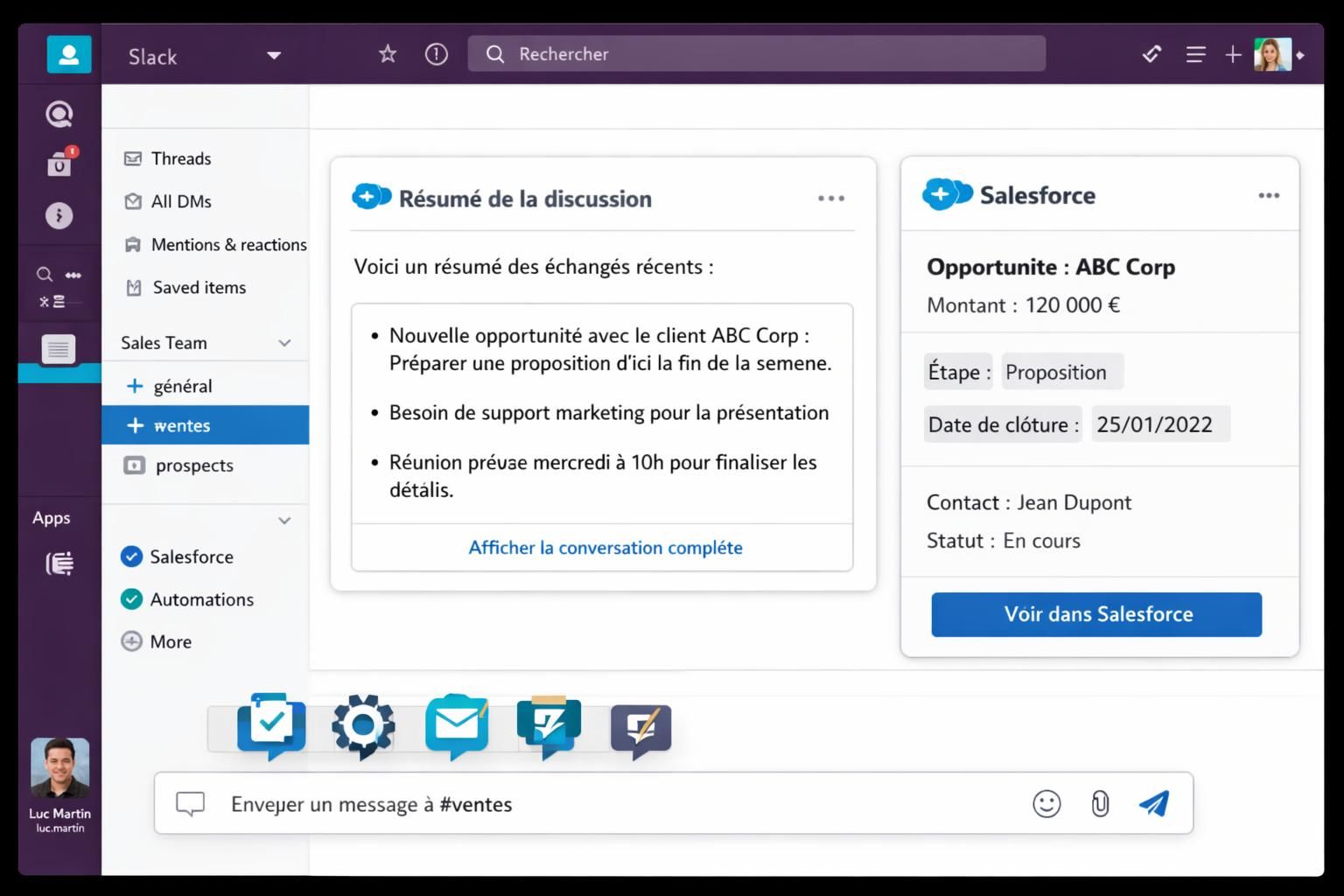
Task: Click Voir dans Salesforce button
Action: point(1096,614)
